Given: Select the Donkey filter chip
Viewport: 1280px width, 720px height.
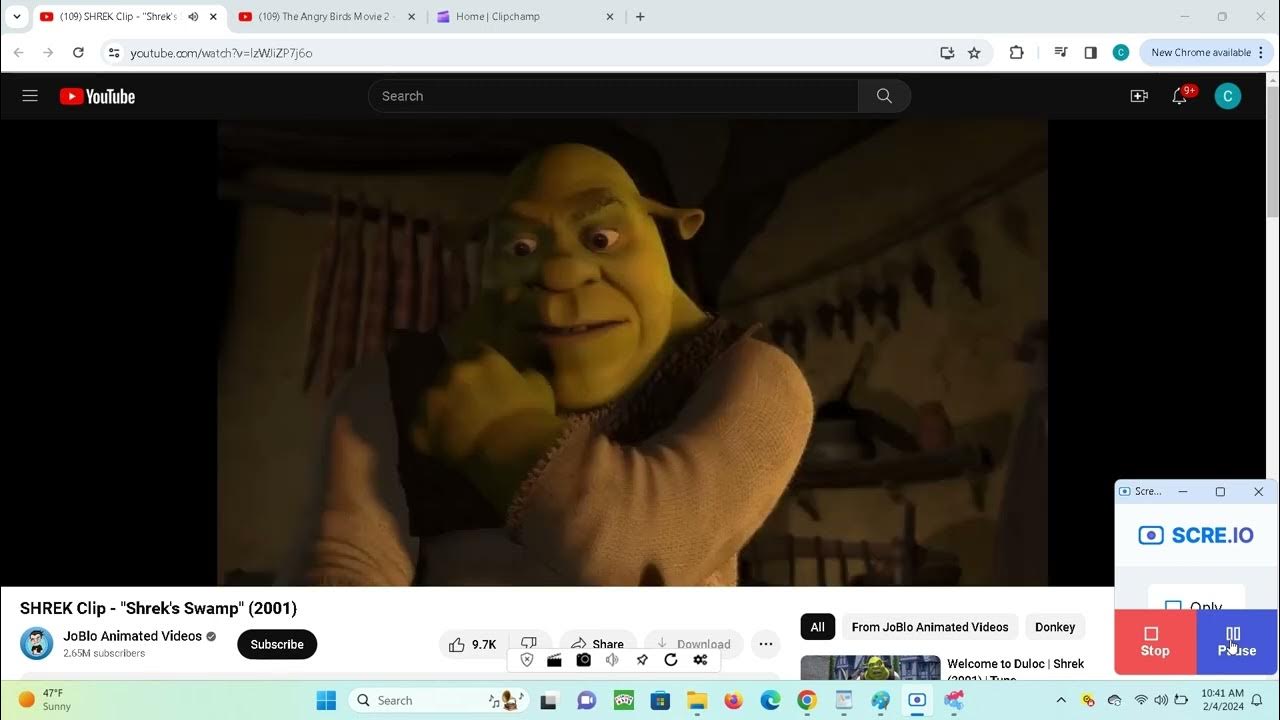Looking at the screenshot, I should (x=1055, y=627).
